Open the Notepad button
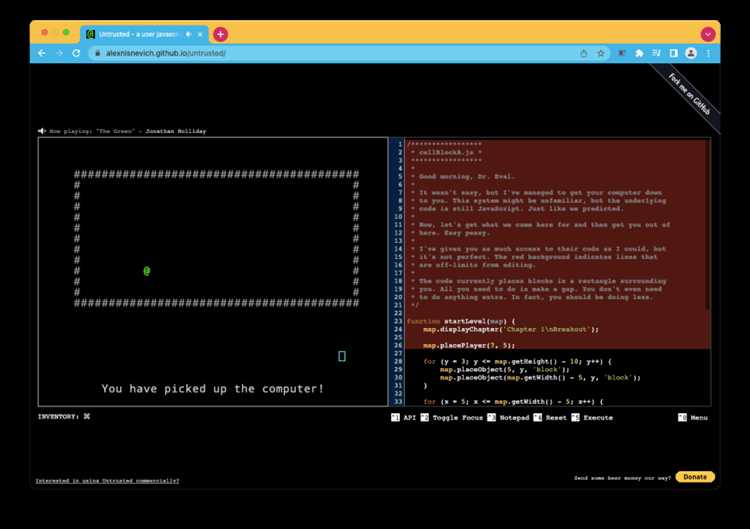 pyautogui.click(x=508, y=418)
